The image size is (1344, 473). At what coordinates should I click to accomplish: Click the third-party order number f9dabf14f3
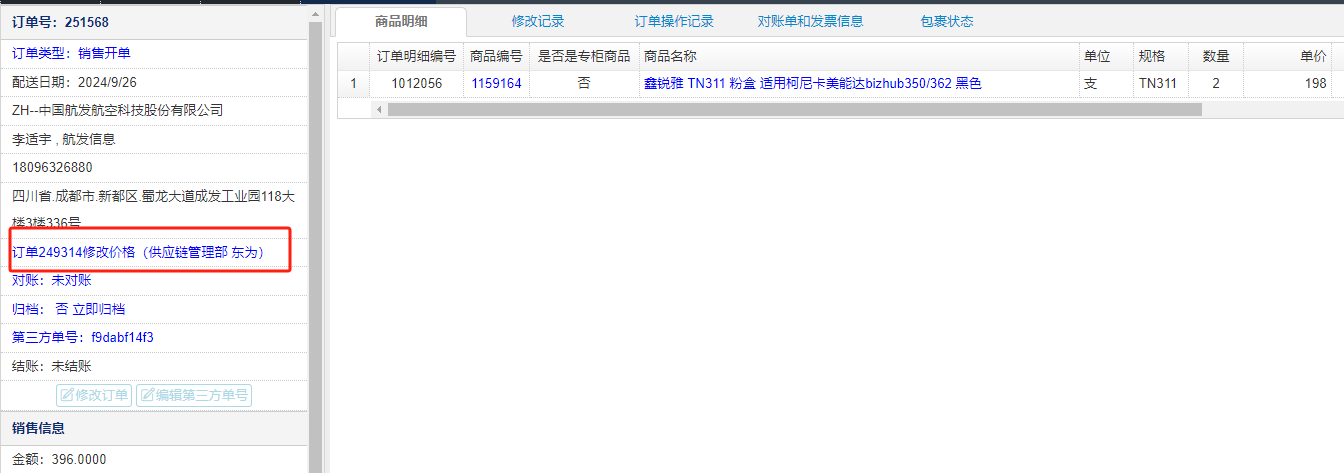122,338
